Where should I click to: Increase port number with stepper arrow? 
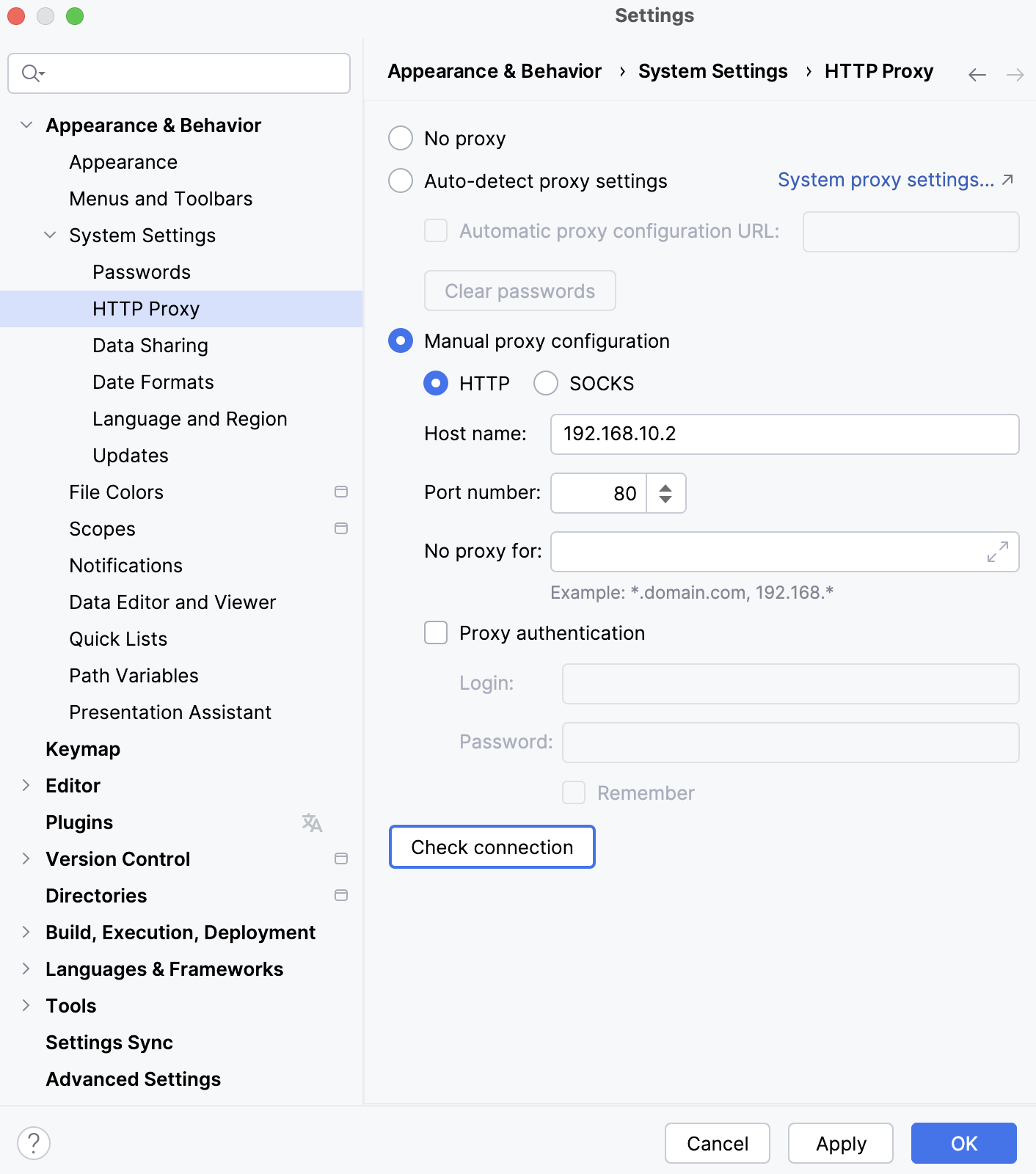tap(665, 487)
